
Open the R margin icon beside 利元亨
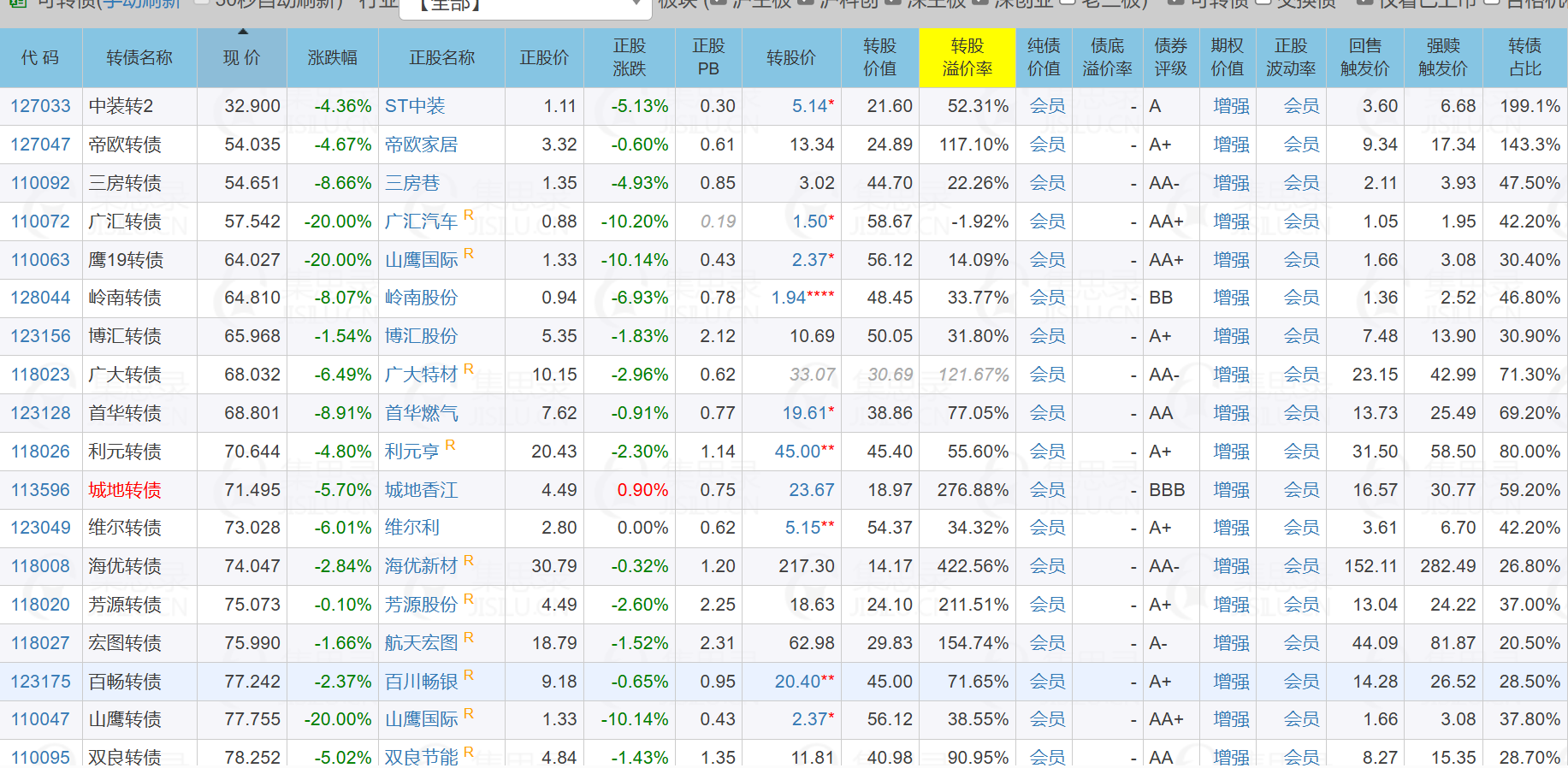pos(450,445)
